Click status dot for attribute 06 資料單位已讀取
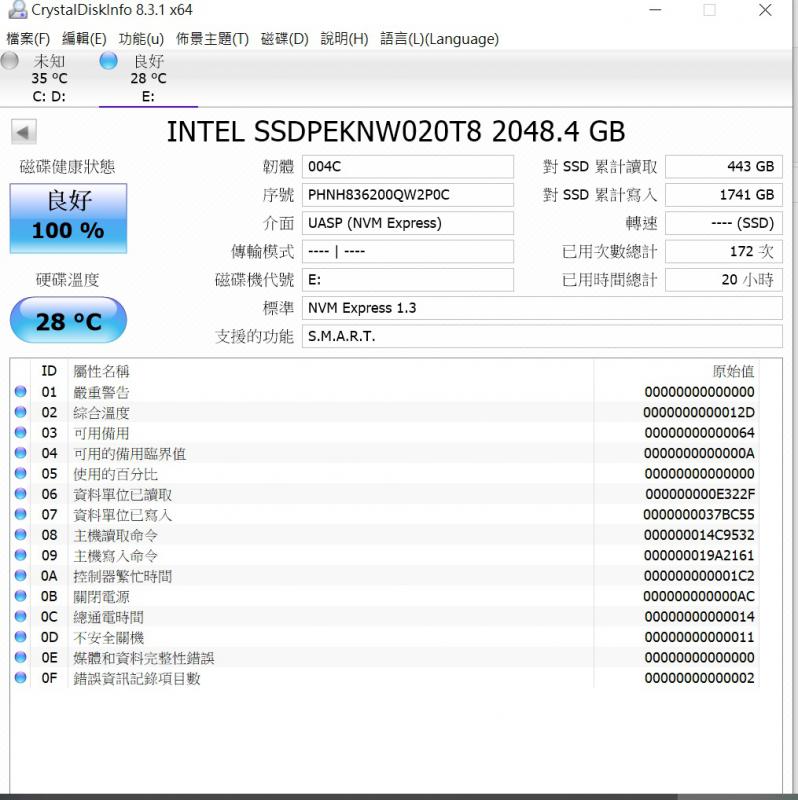 (x=20, y=493)
